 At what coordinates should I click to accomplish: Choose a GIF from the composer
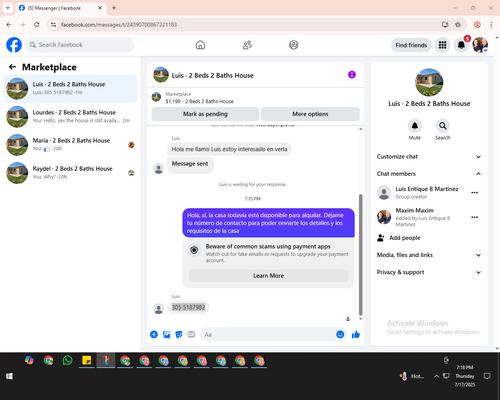click(191, 334)
